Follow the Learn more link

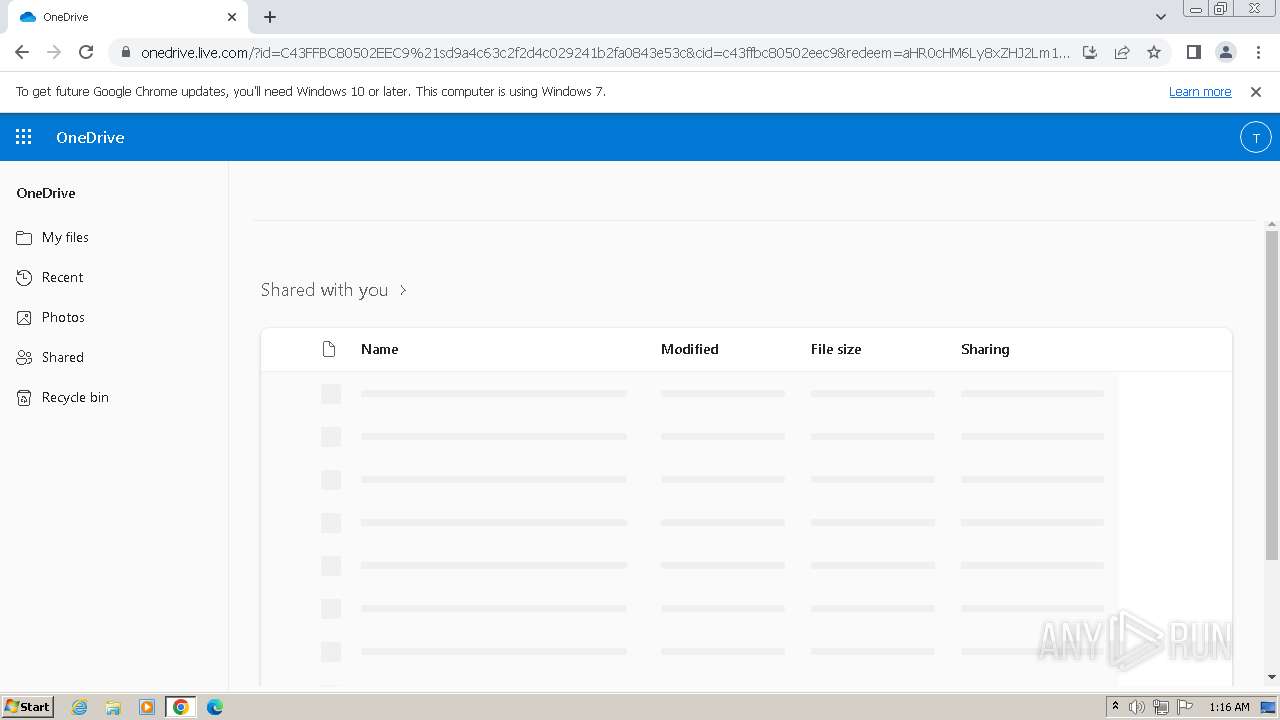coord(1200,91)
